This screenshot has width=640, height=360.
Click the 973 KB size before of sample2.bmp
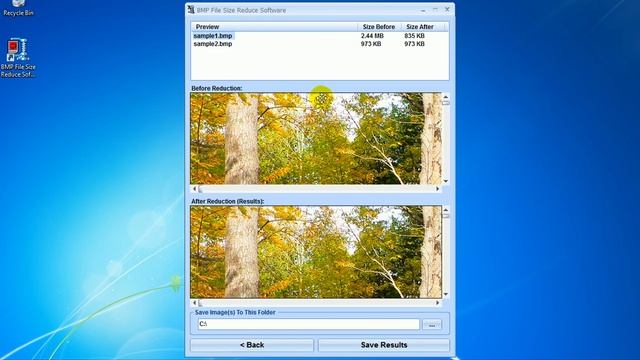(x=371, y=44)
